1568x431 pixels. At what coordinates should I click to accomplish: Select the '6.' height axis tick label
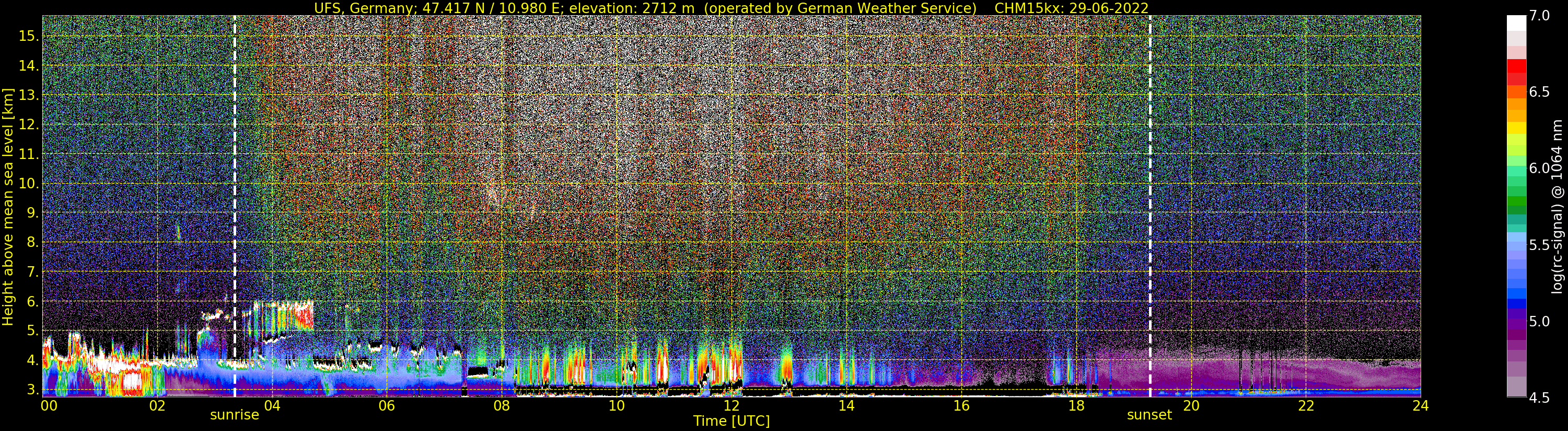point(33,301)
